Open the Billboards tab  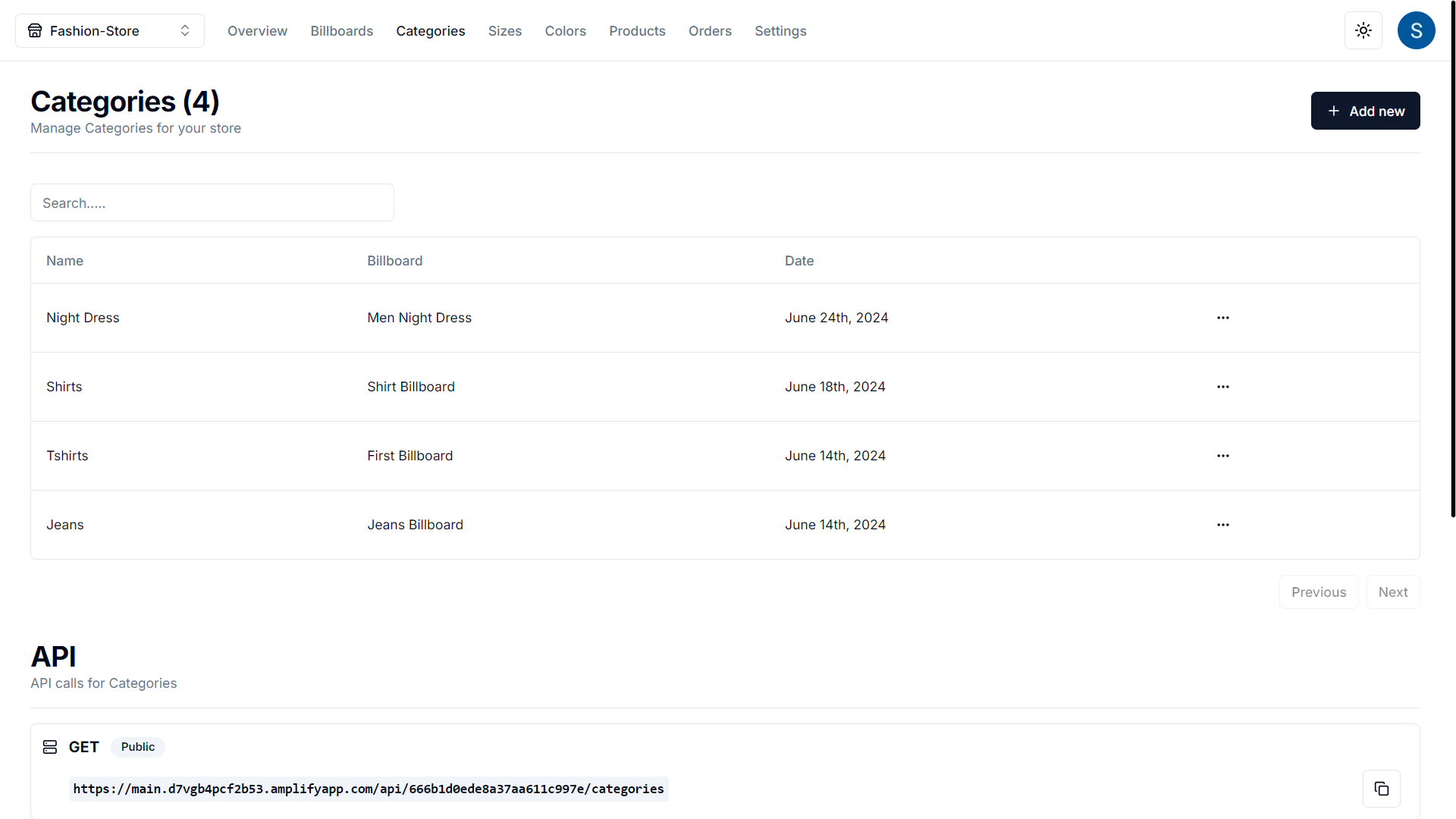pyautogui.click(x=342, y=31)
